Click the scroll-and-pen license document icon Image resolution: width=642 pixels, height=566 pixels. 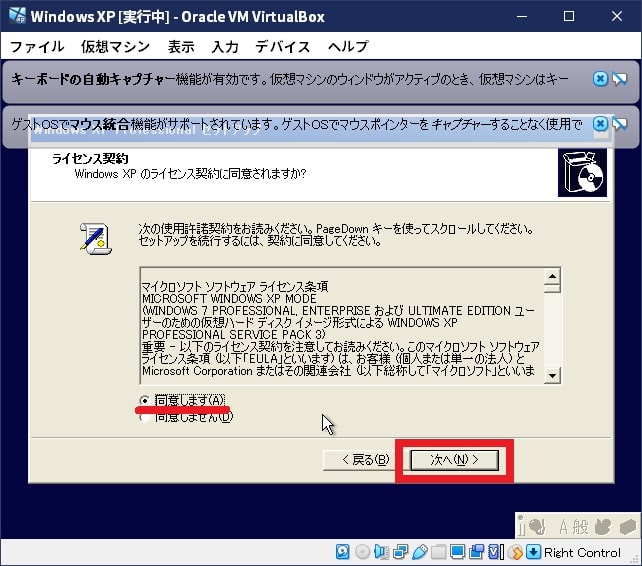(96, 239)
